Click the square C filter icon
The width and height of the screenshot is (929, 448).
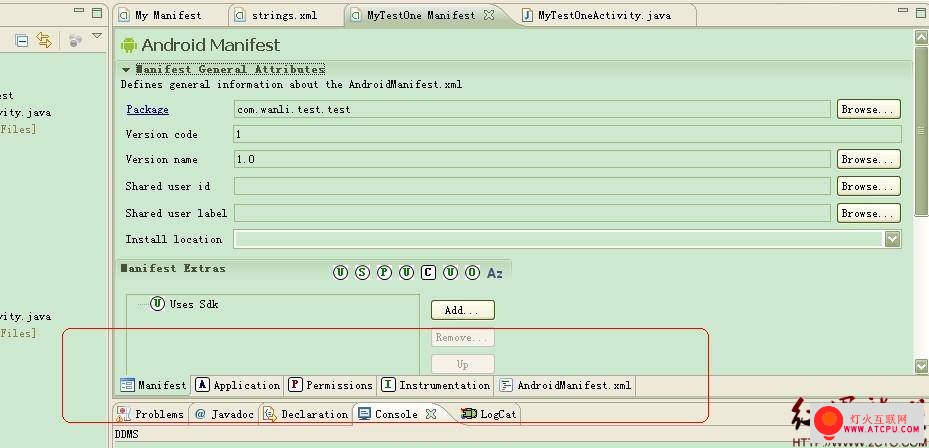click(x=428, y=273)
